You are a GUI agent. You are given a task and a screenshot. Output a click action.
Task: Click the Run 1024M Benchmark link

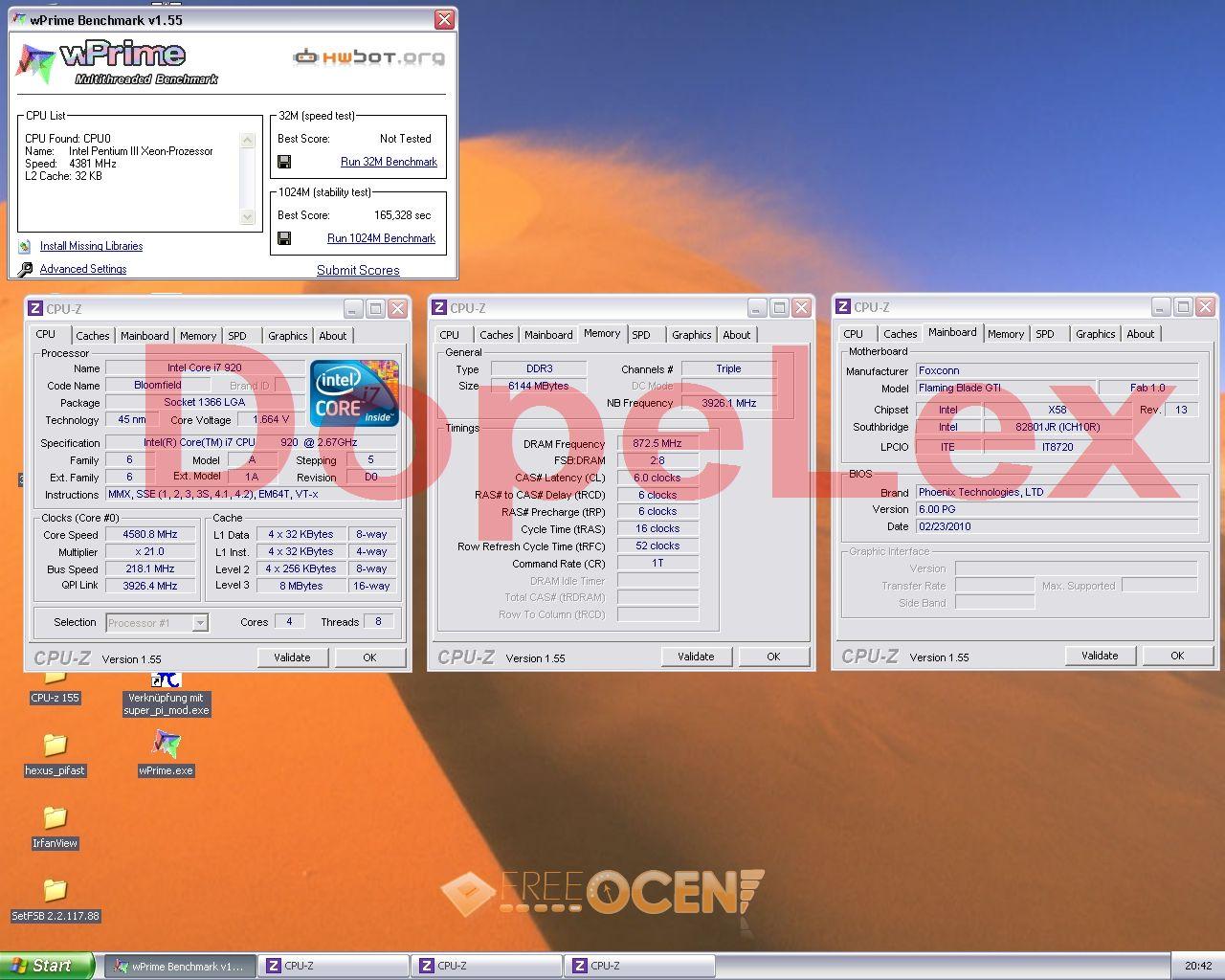[x=381, y=238]
